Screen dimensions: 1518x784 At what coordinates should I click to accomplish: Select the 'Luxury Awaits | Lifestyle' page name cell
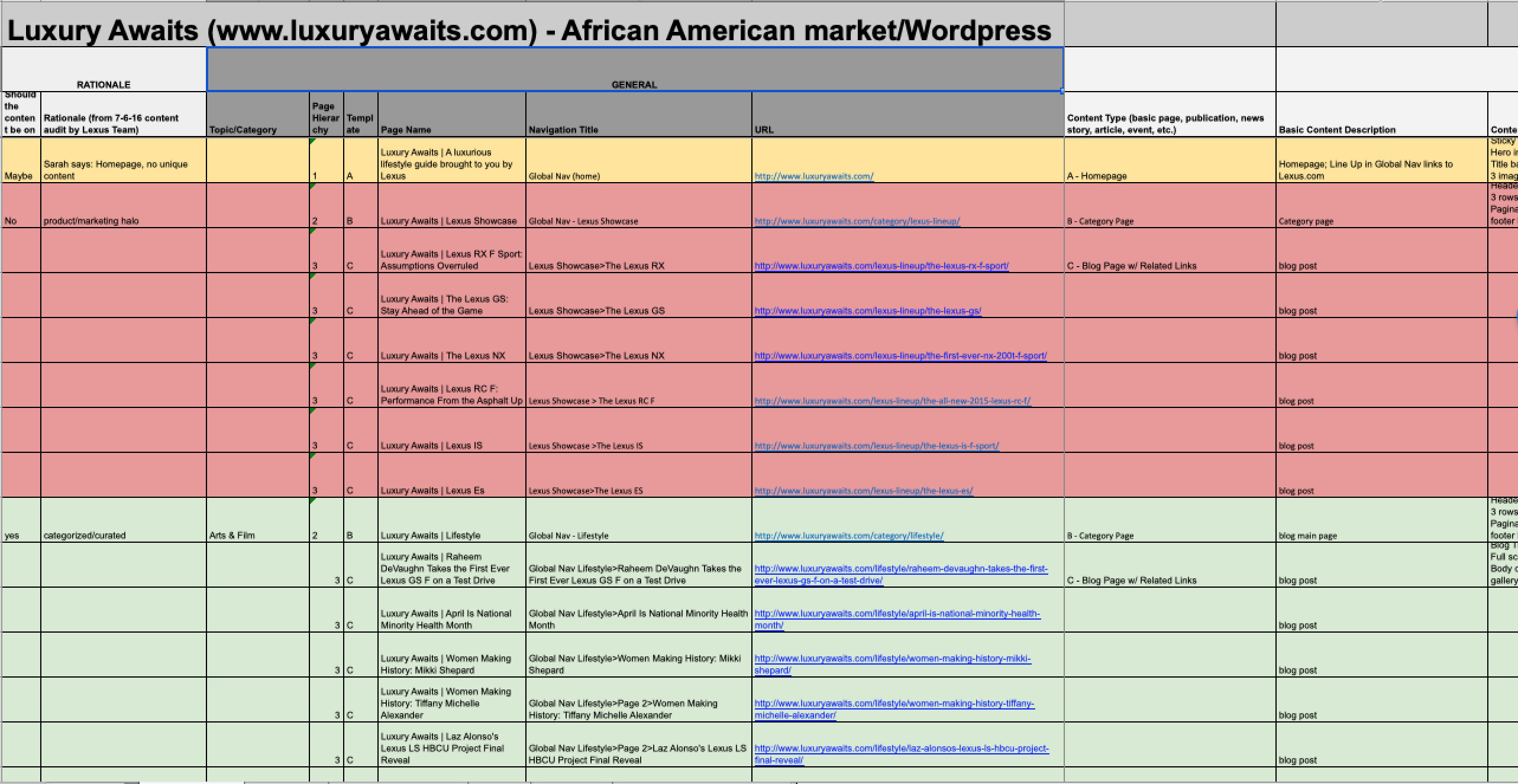(x=452, y=520)
